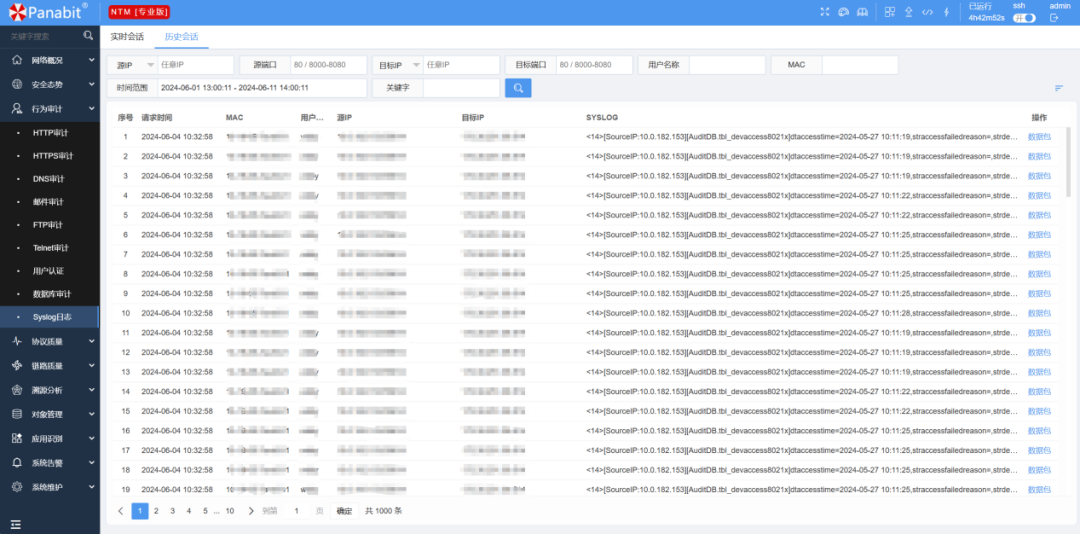Open the theme palette icon

click(844, 12)
